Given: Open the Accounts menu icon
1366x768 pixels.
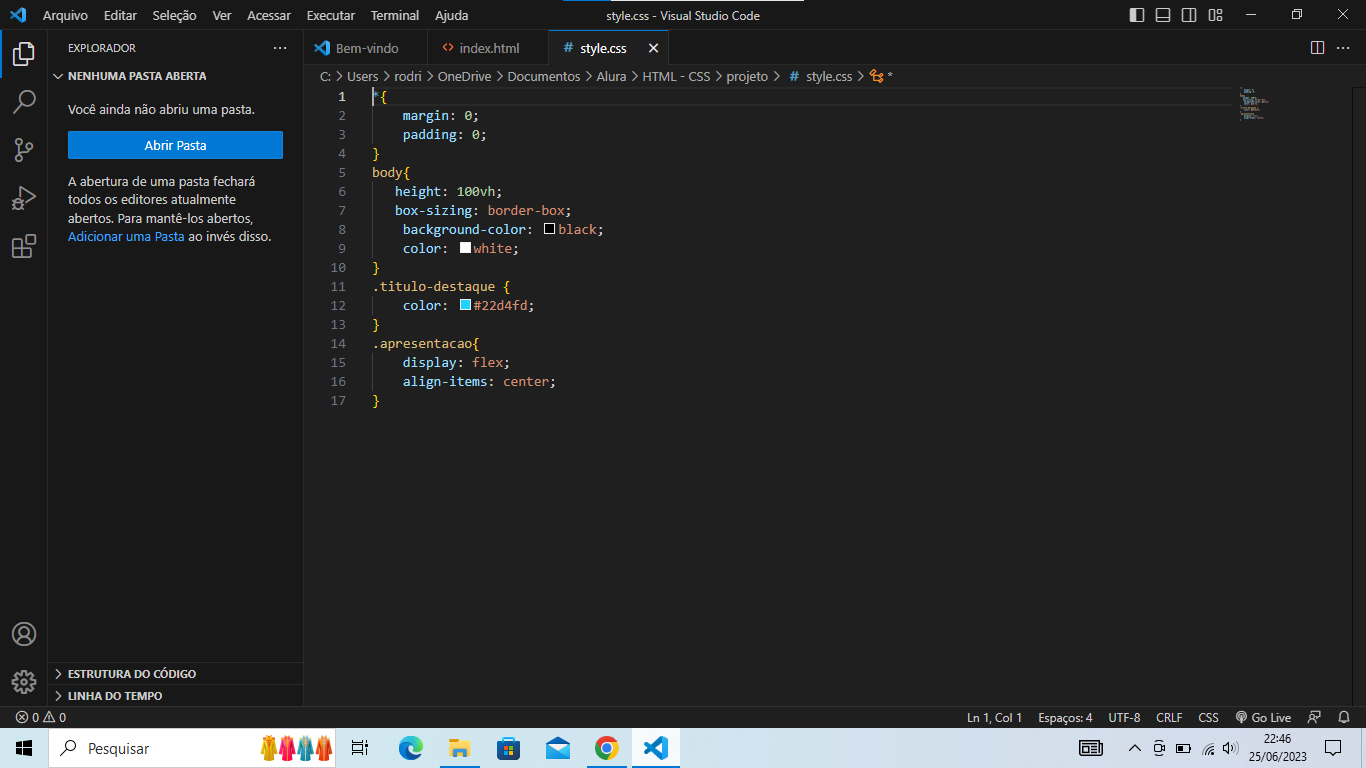Looking at the screenshot, I should point(24,634).
